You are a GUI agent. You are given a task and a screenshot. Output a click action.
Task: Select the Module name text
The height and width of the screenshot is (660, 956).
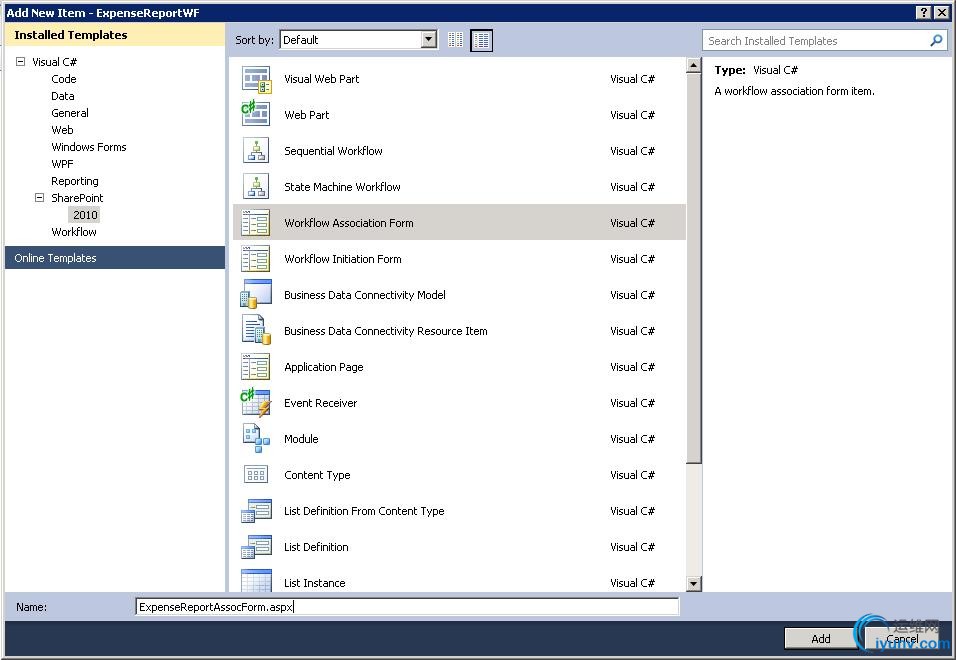[x=301, y=439]
